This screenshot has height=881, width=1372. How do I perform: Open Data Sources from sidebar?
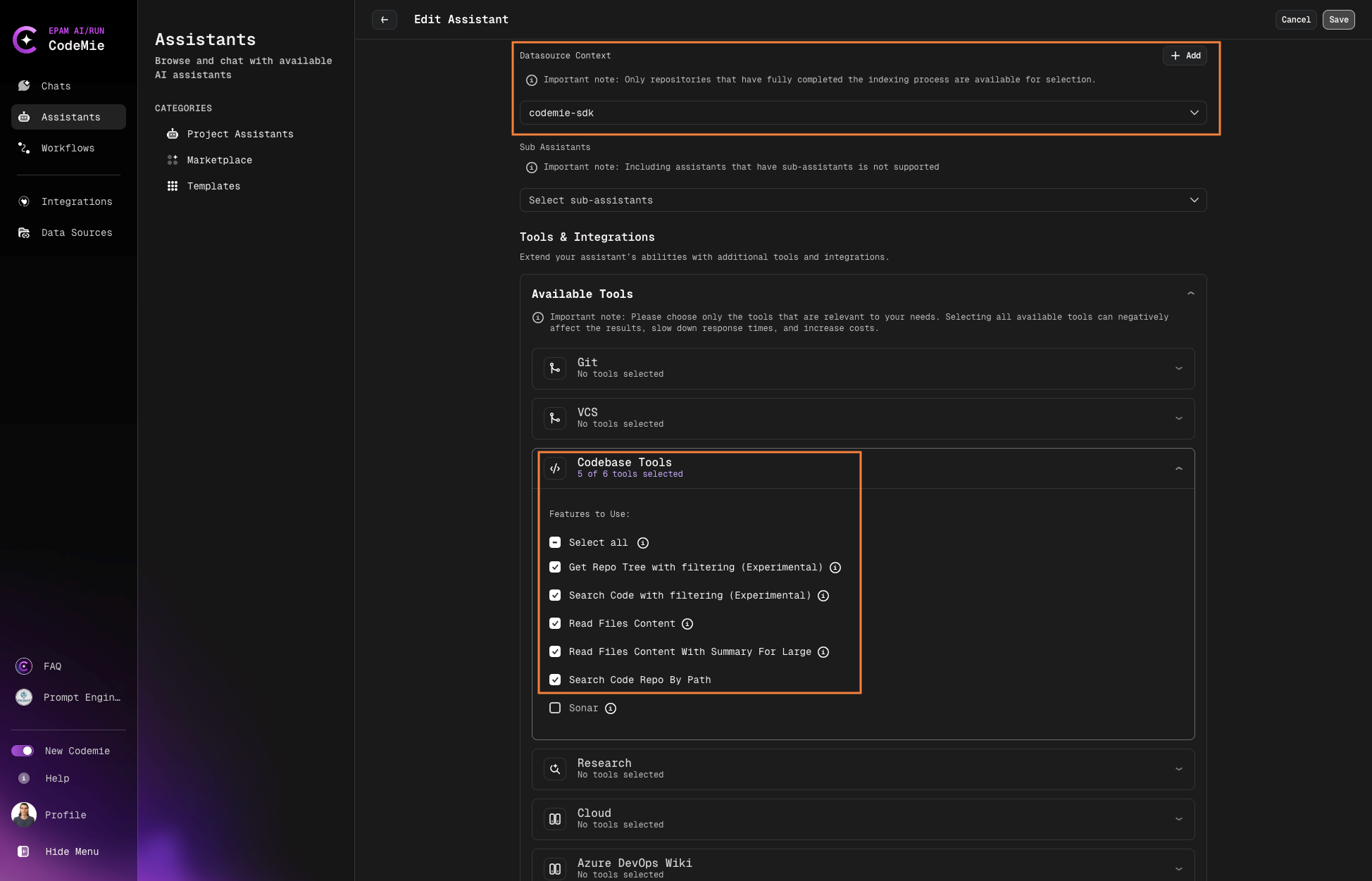coord(77,232)
